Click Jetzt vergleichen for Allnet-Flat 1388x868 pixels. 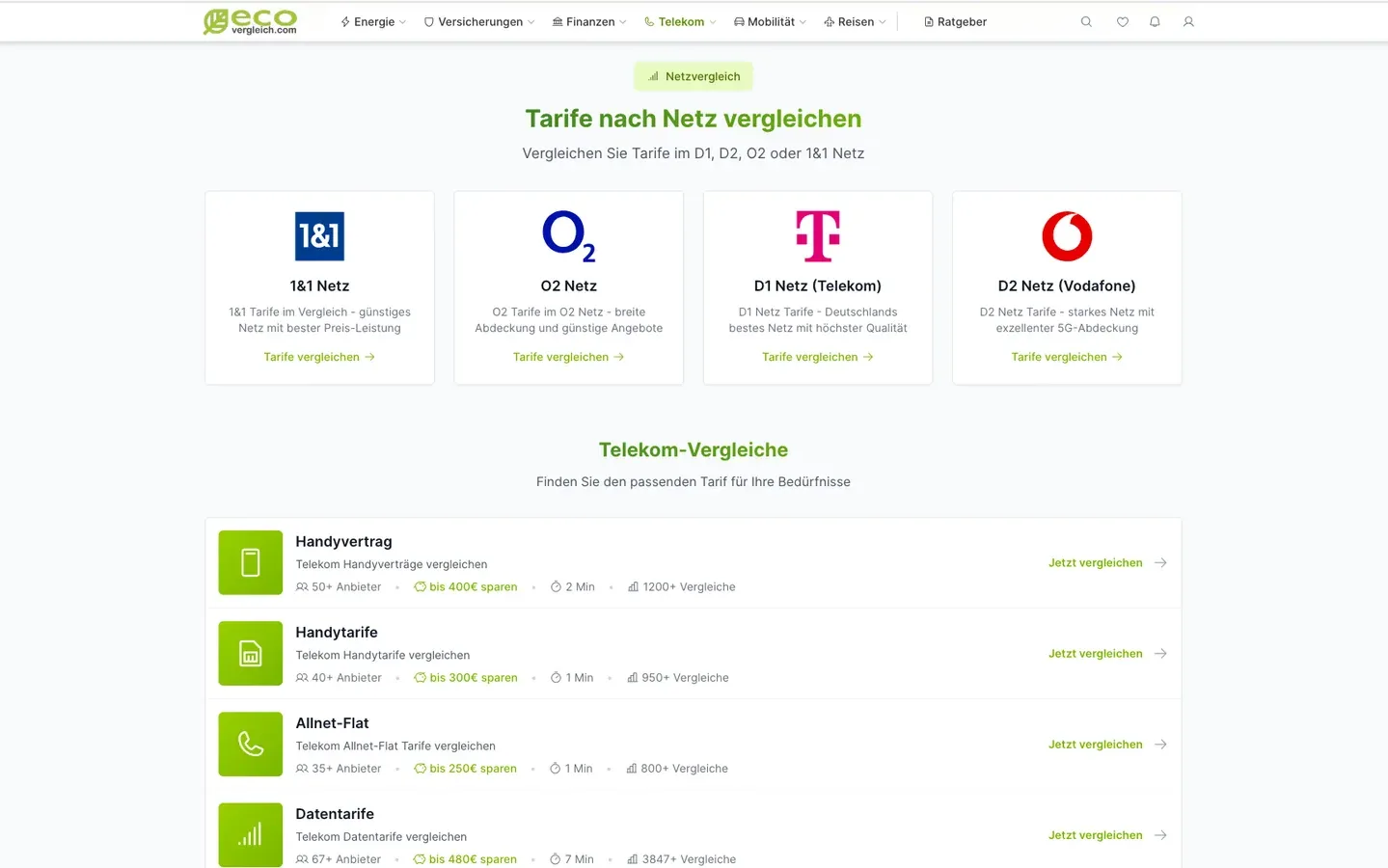[1096, 745]
